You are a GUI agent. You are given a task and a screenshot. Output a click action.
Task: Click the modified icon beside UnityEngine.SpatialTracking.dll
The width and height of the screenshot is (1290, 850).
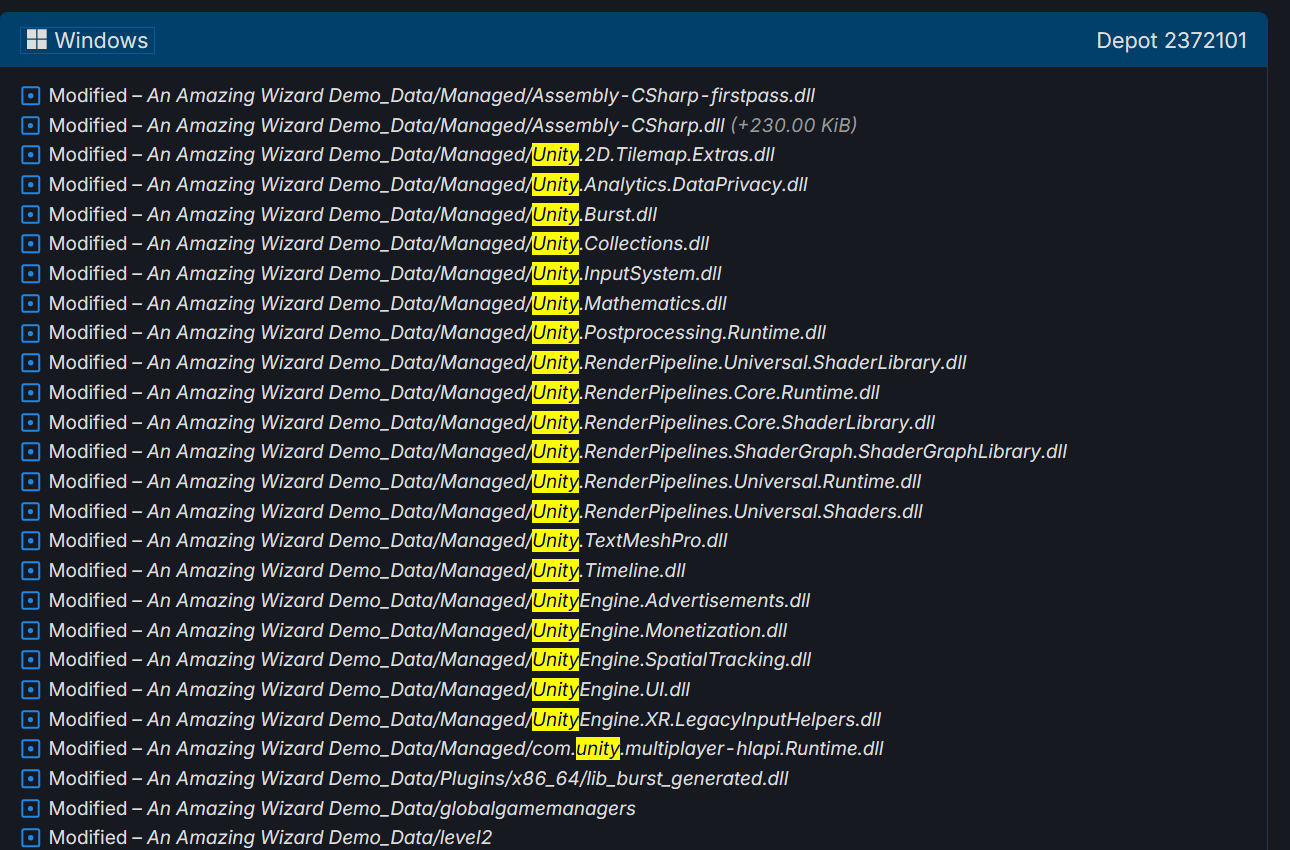coord(30,660)
